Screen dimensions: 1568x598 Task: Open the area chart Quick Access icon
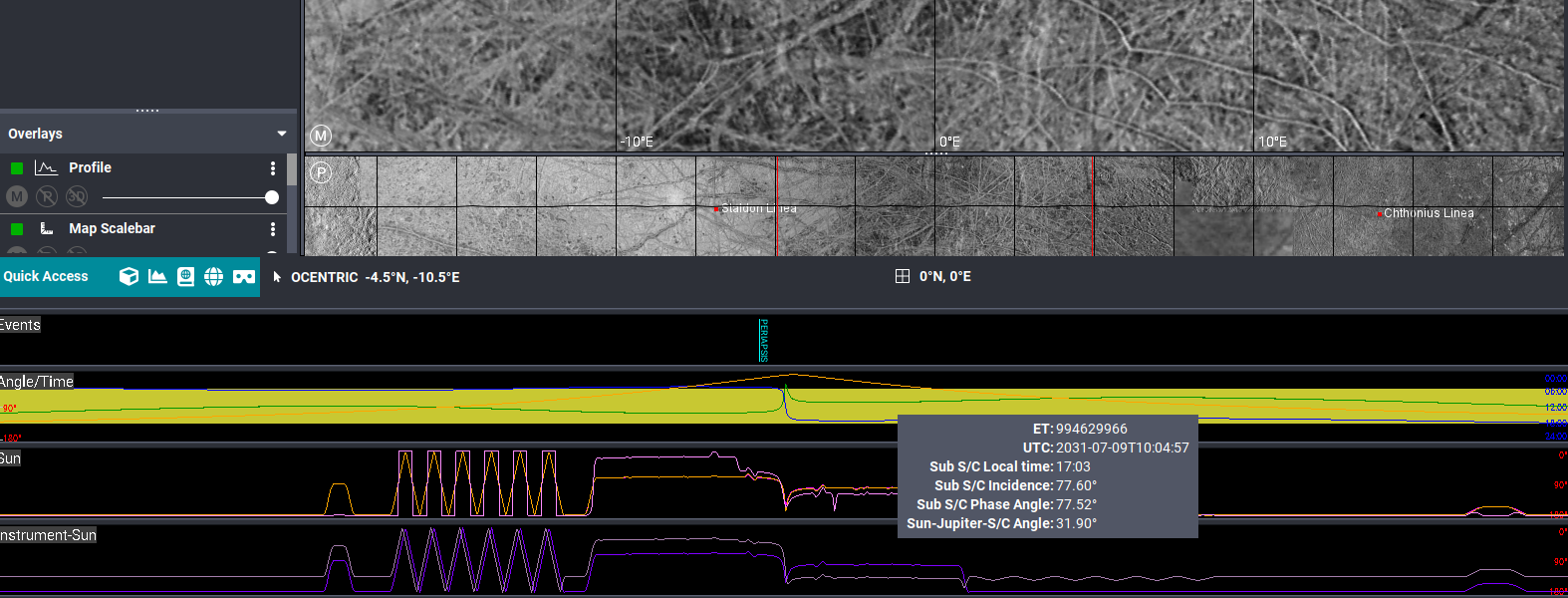pos(157,276)
